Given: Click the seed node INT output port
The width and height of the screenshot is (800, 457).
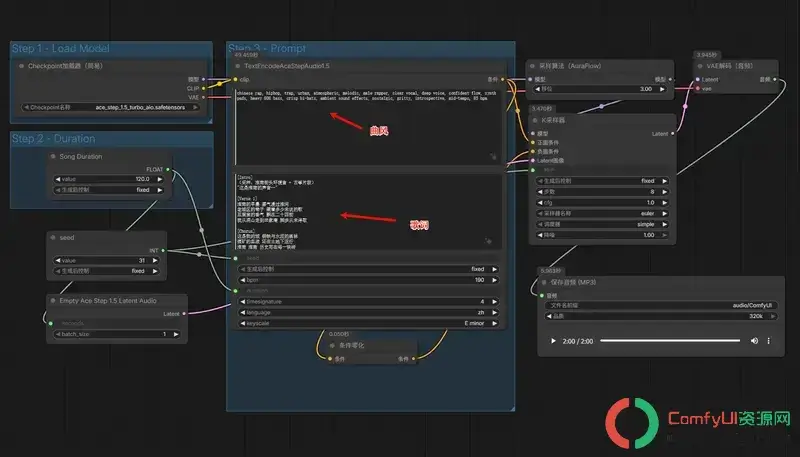Looking at the screenshot, I should tap(163, 250).
